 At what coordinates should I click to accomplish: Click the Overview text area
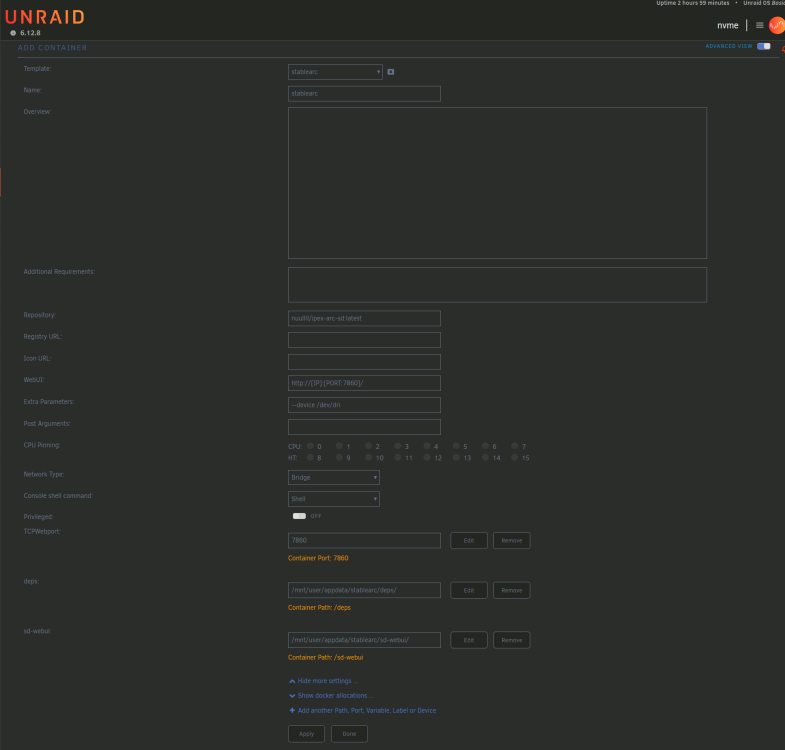pyautogui.click(x=497, y=183)
